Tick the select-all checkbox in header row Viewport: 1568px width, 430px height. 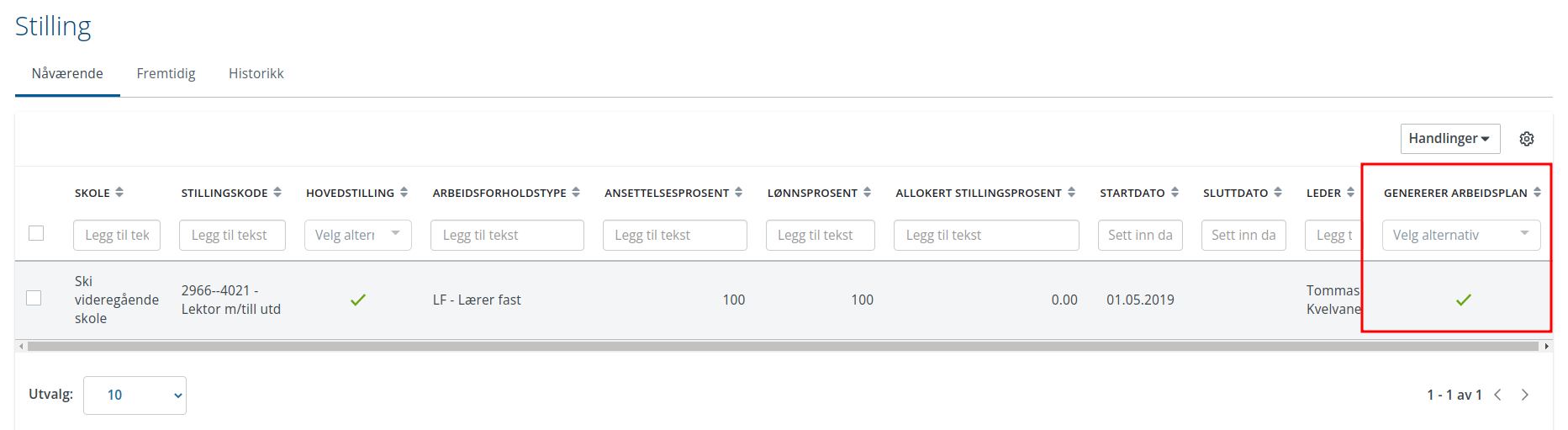(36, 233)
